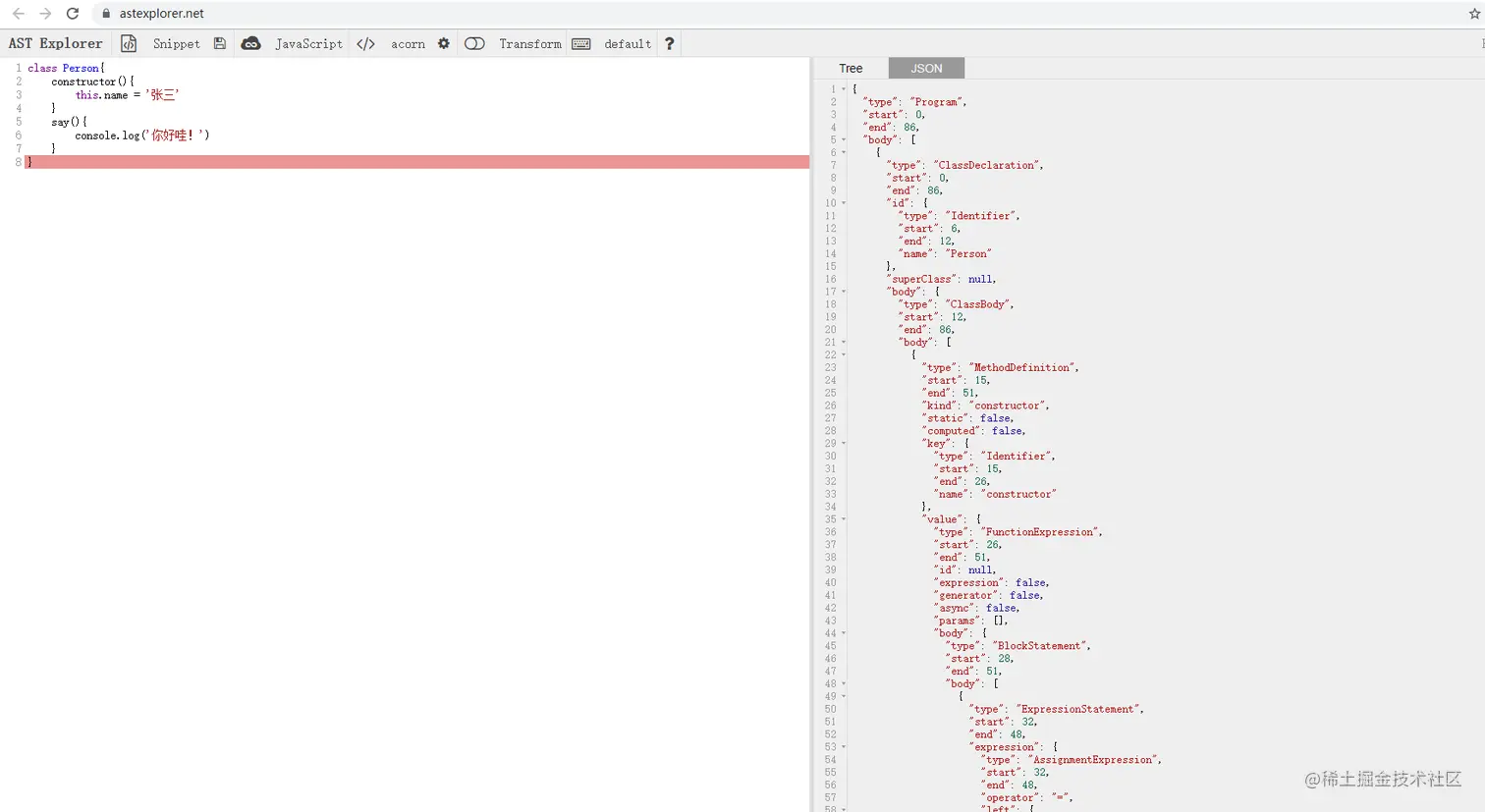Click the "FunctionExpression" type value
1485x812 pixels.
click(x=1039, y=533)
